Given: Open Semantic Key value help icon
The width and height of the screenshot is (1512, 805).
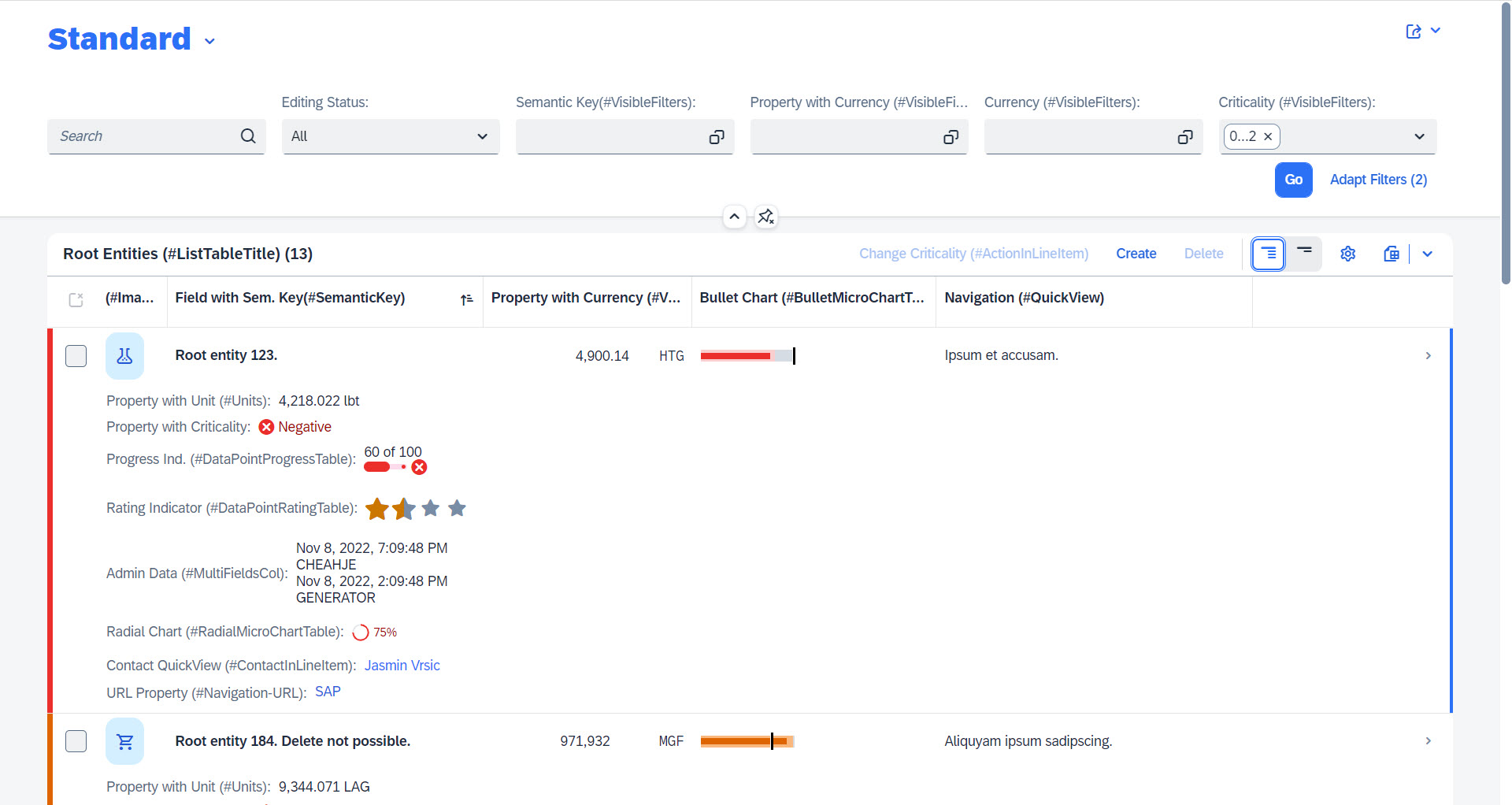Looking at the screenshot, I should (x=717, y=137).
